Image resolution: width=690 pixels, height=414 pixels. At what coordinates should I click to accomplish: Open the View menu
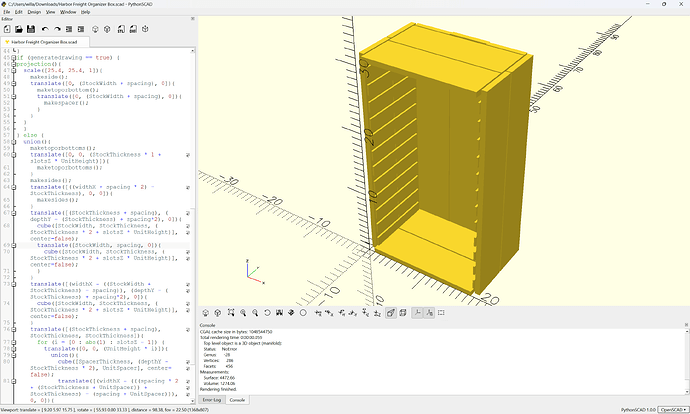51,12
